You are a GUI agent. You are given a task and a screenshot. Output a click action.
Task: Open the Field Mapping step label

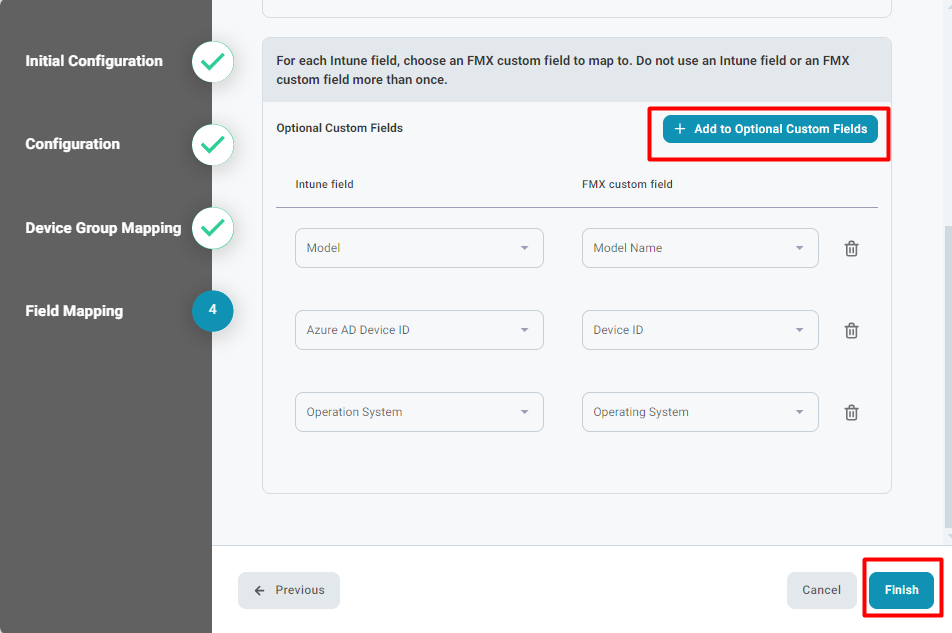click(74, 311)
